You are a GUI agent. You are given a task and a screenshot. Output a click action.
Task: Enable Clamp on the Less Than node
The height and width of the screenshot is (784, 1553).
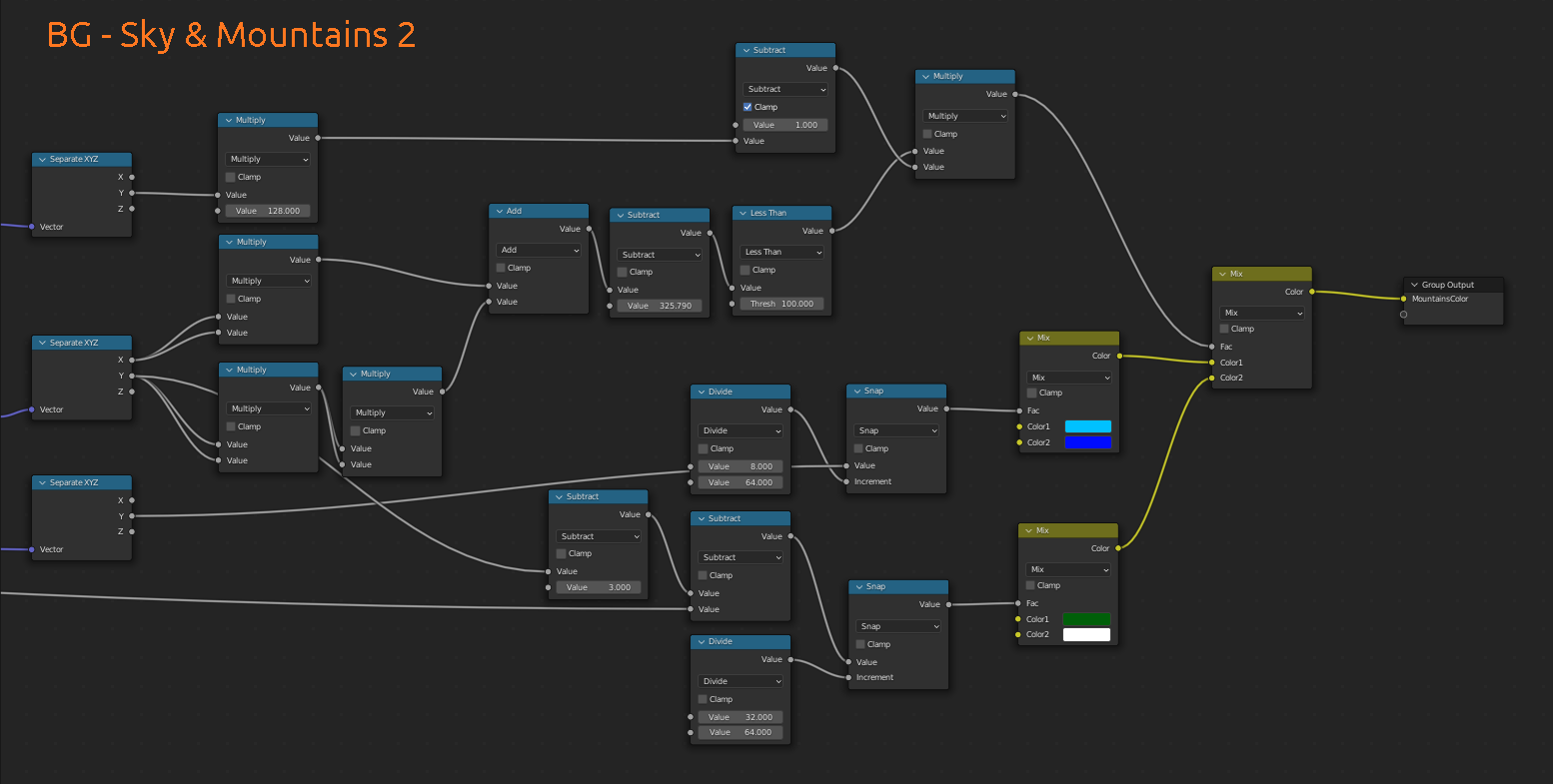click(747, 270)
